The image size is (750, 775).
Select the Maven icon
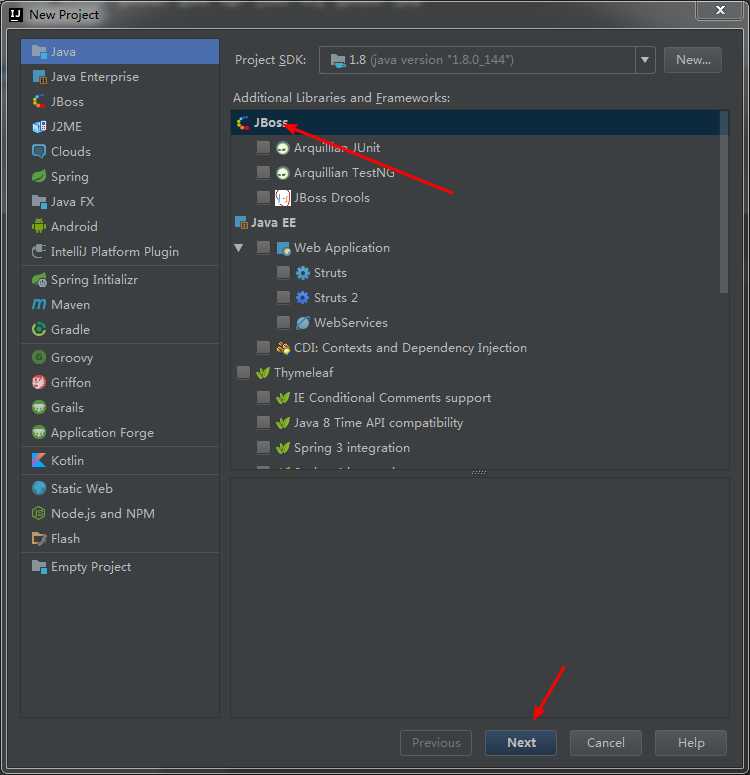[39, 304]
